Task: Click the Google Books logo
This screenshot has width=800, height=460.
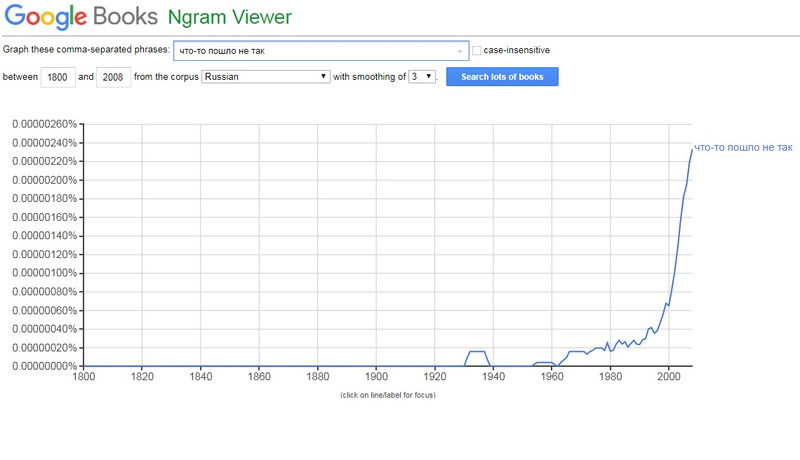Action: click(79, 18)
